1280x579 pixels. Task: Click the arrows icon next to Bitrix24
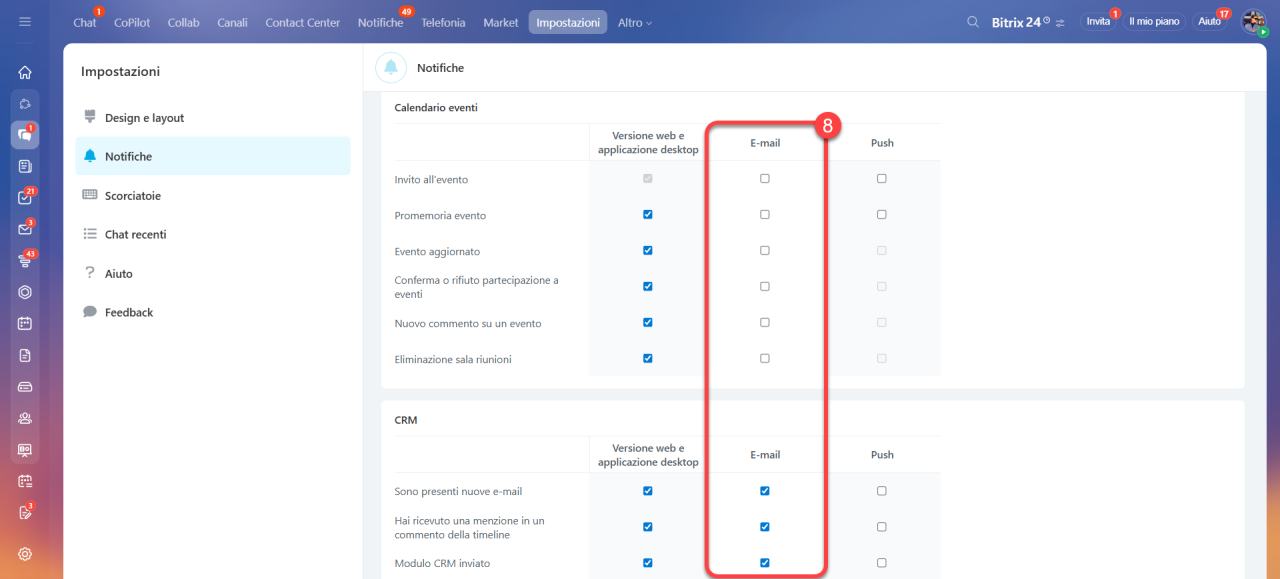click(1061, 22)
